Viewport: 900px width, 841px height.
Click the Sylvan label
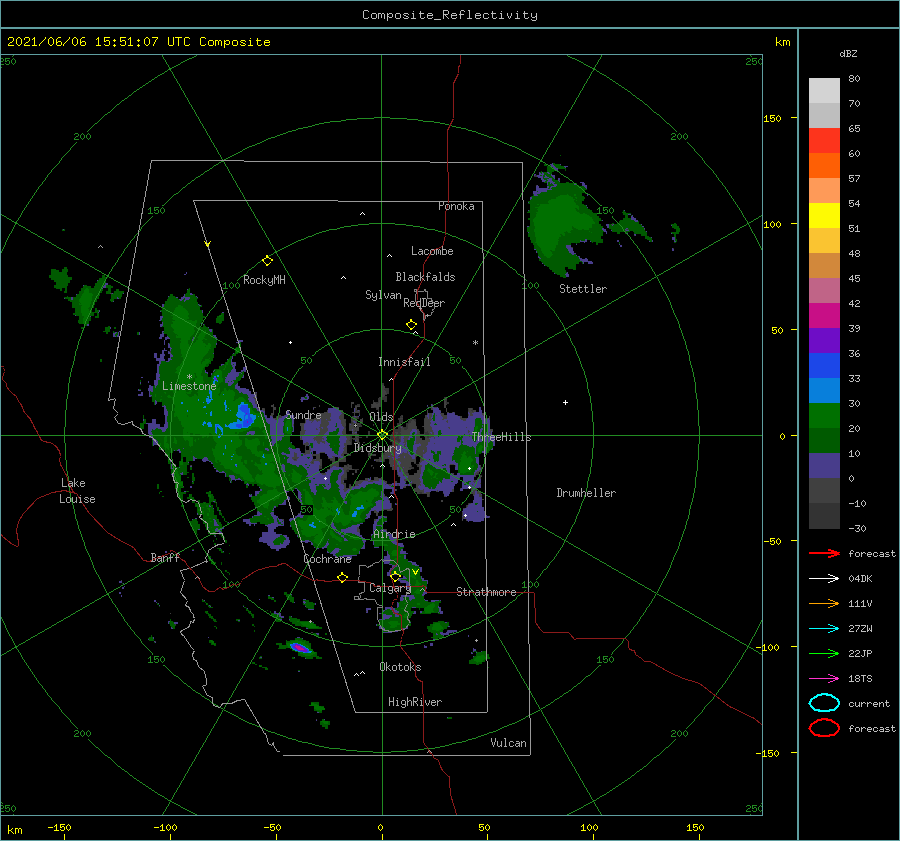[x=383, y=295]
